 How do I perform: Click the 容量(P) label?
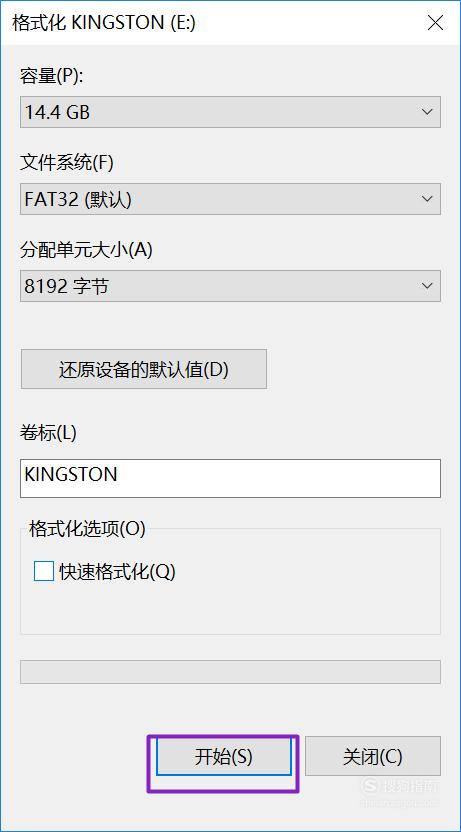pyautogui.click(x=52, y=76)
